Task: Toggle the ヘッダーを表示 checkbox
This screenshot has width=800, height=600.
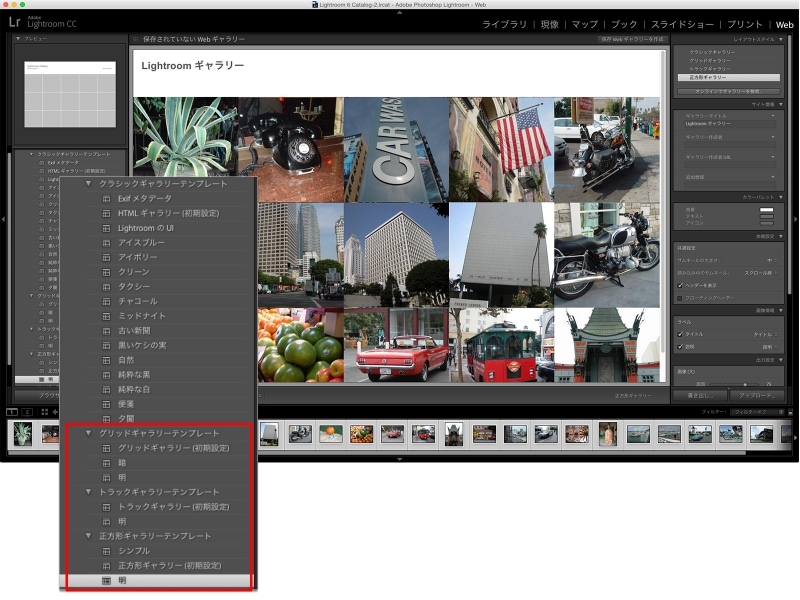Action: point(681,285)
